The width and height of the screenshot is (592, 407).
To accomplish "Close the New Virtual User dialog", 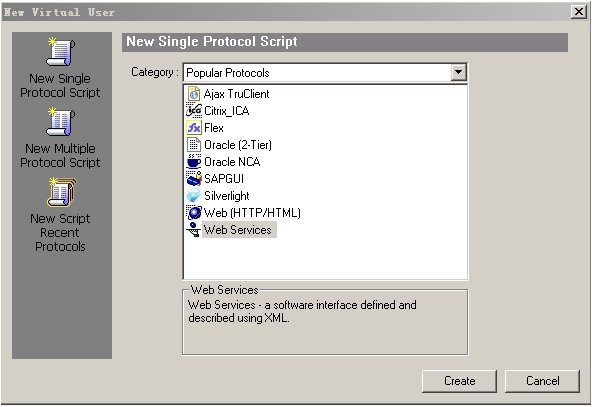I will pos(579,12).
